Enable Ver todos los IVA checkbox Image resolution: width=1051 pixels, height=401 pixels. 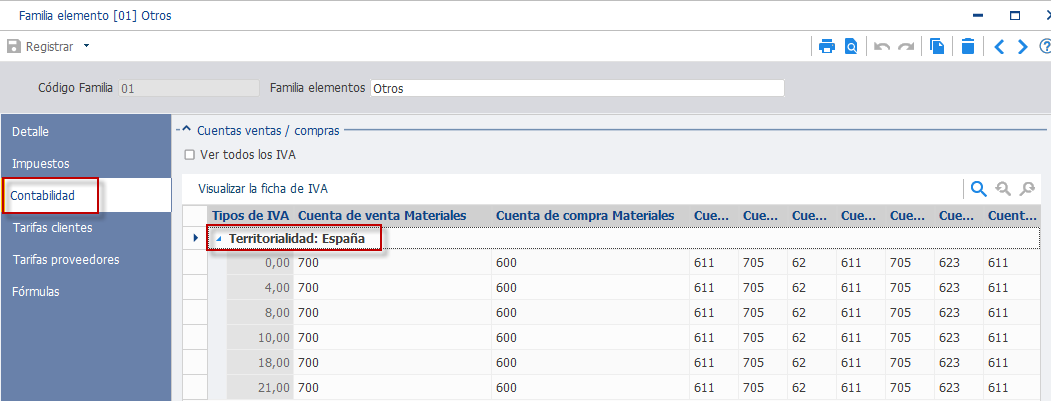189,155
